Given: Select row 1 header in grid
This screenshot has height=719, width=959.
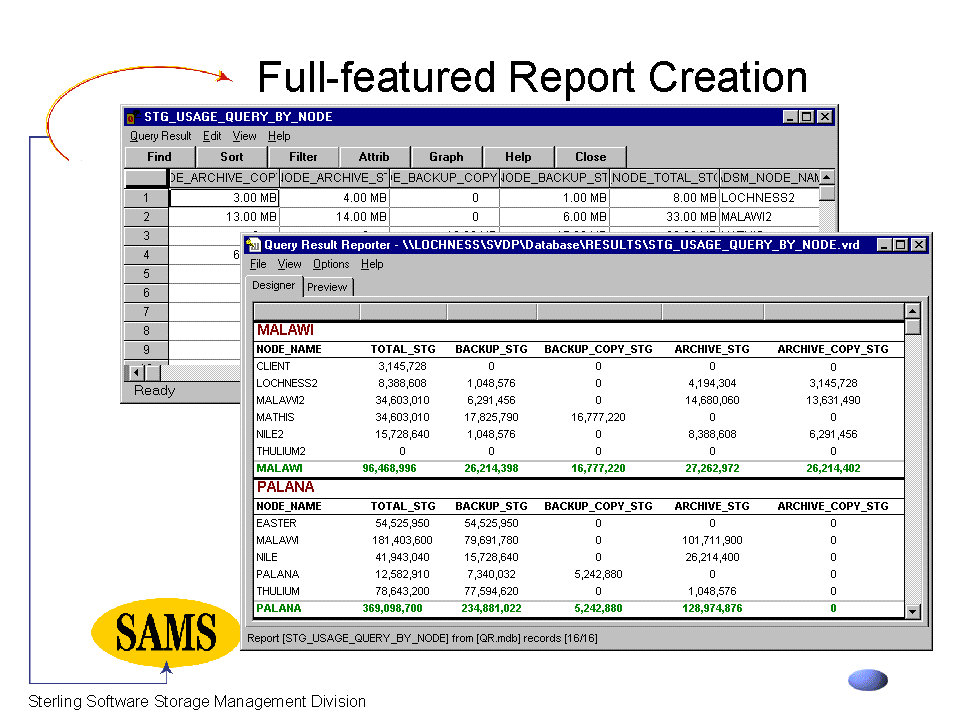Looking at the screenshot, I should point(146,198).
